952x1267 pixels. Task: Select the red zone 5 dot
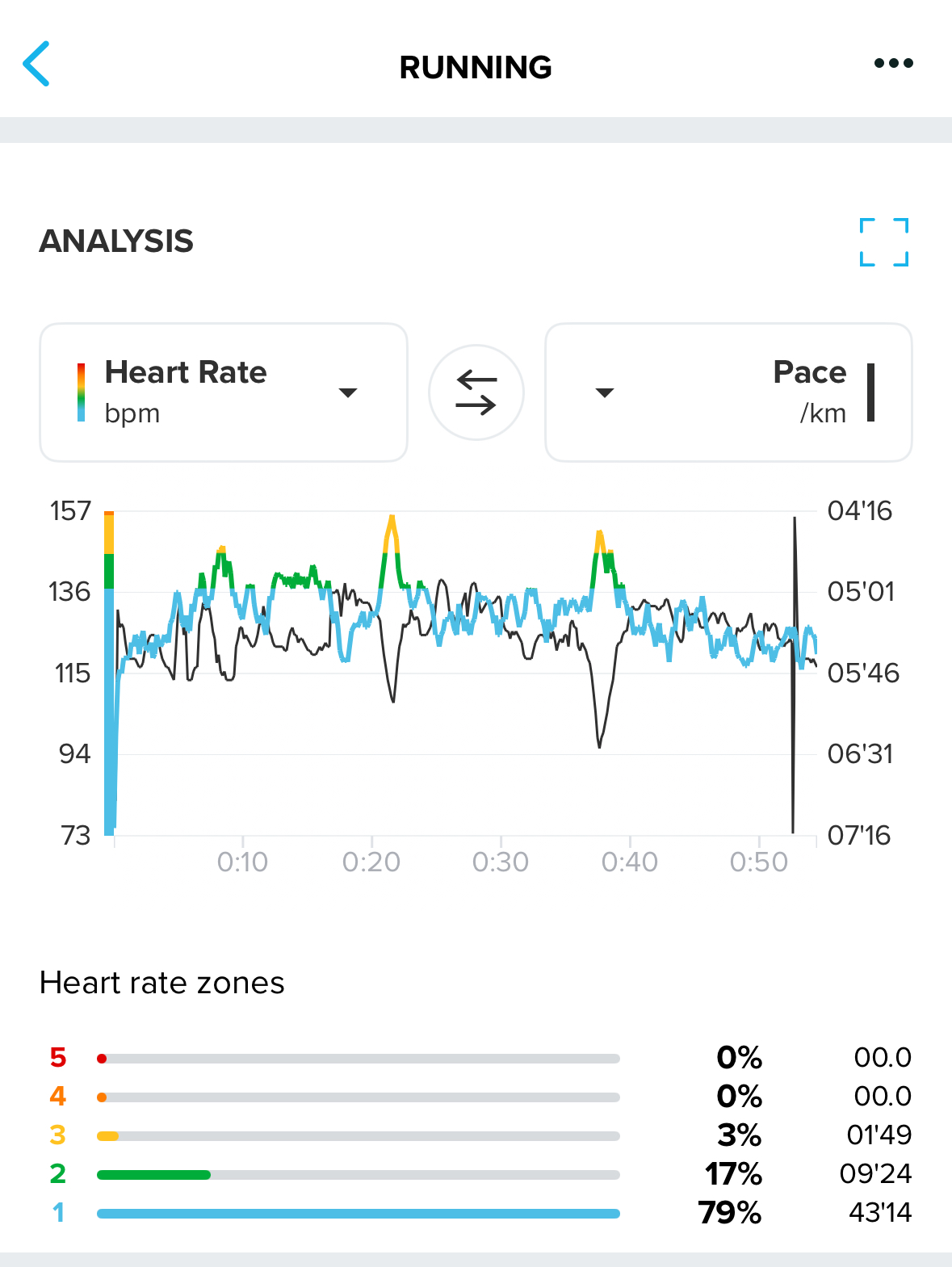[x=102, y=1059]
